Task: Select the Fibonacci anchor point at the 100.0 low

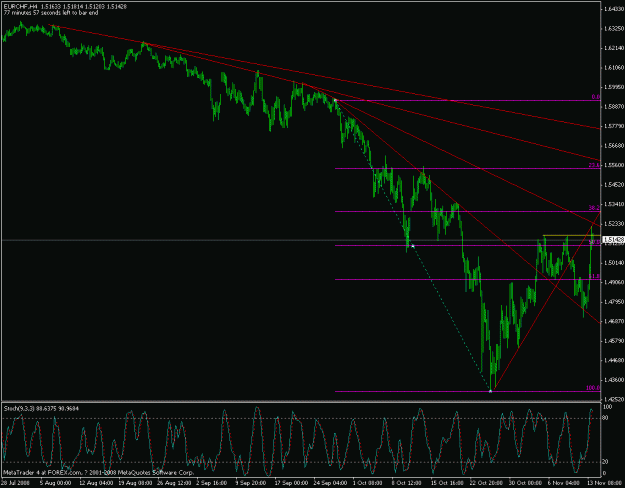Action: coord(490,391)
